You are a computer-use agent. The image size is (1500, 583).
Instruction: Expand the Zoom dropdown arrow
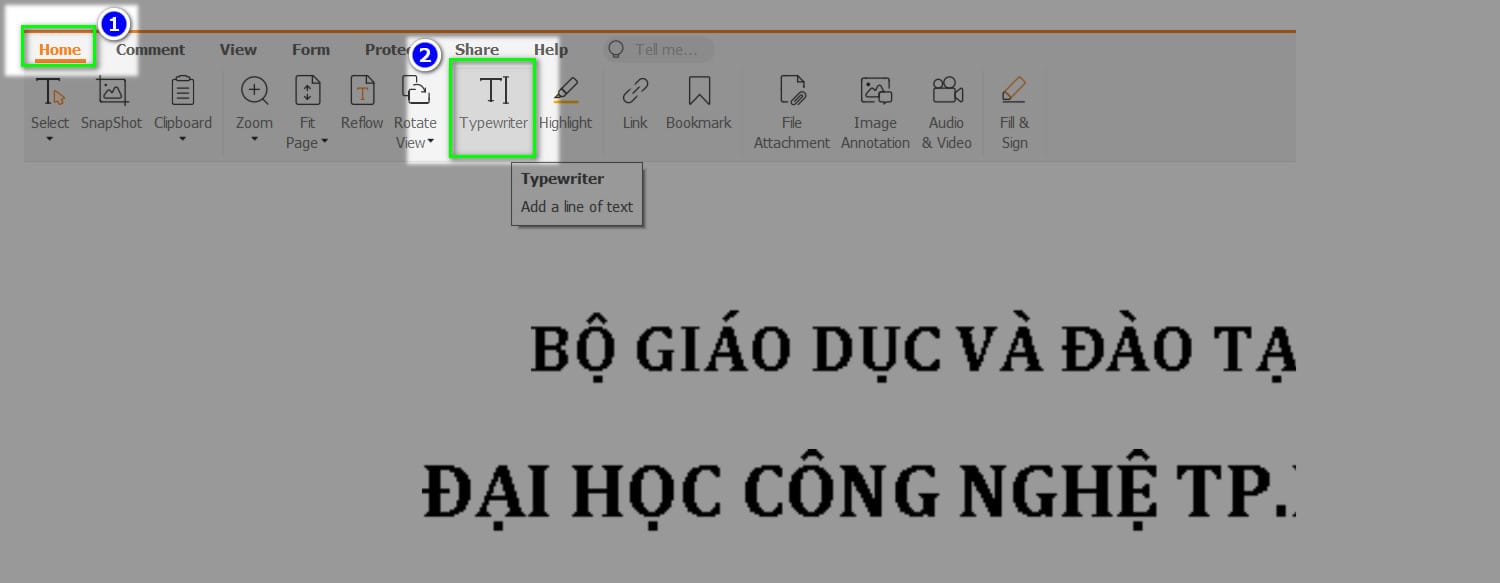[254, 139]
